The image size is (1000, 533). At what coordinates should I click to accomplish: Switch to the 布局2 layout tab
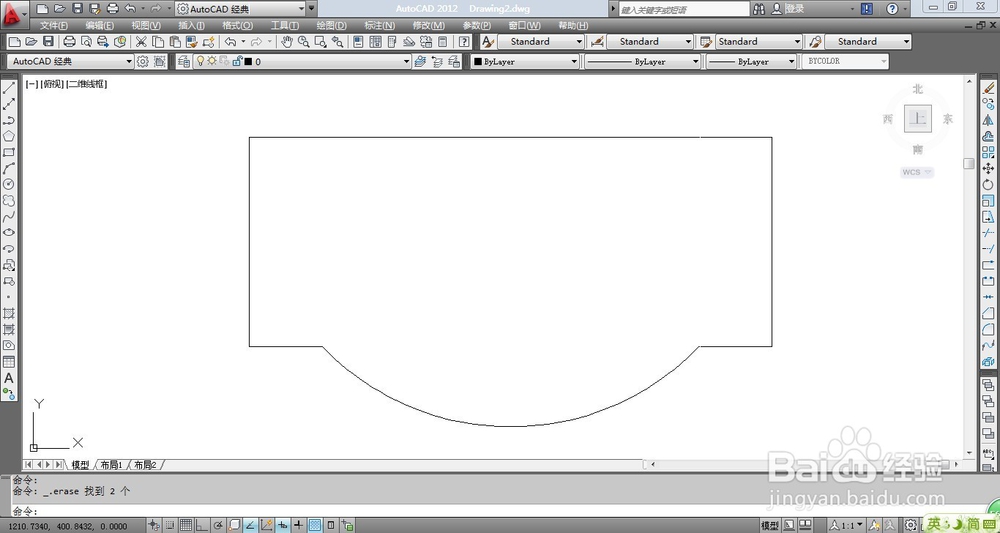(145, 465)
